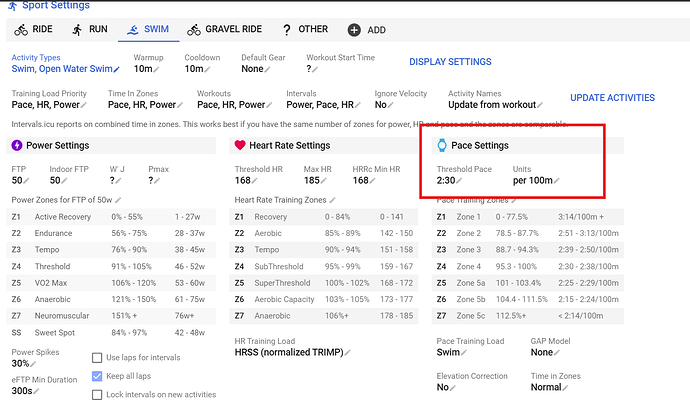Click the plus circle icon beside ADD
Viewport: 690px width, 410px height.
[354, 30]
